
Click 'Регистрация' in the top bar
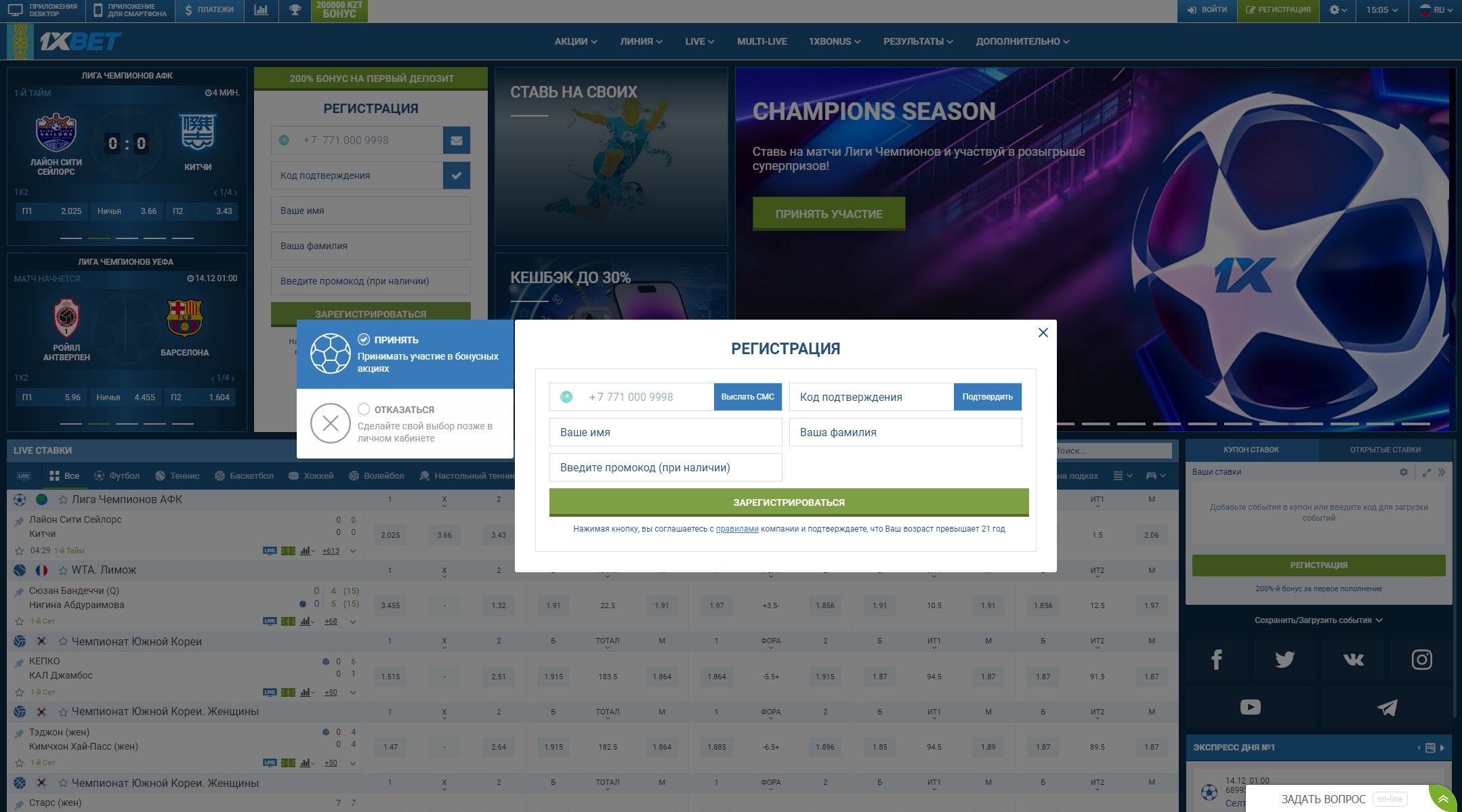(1278, 10)
